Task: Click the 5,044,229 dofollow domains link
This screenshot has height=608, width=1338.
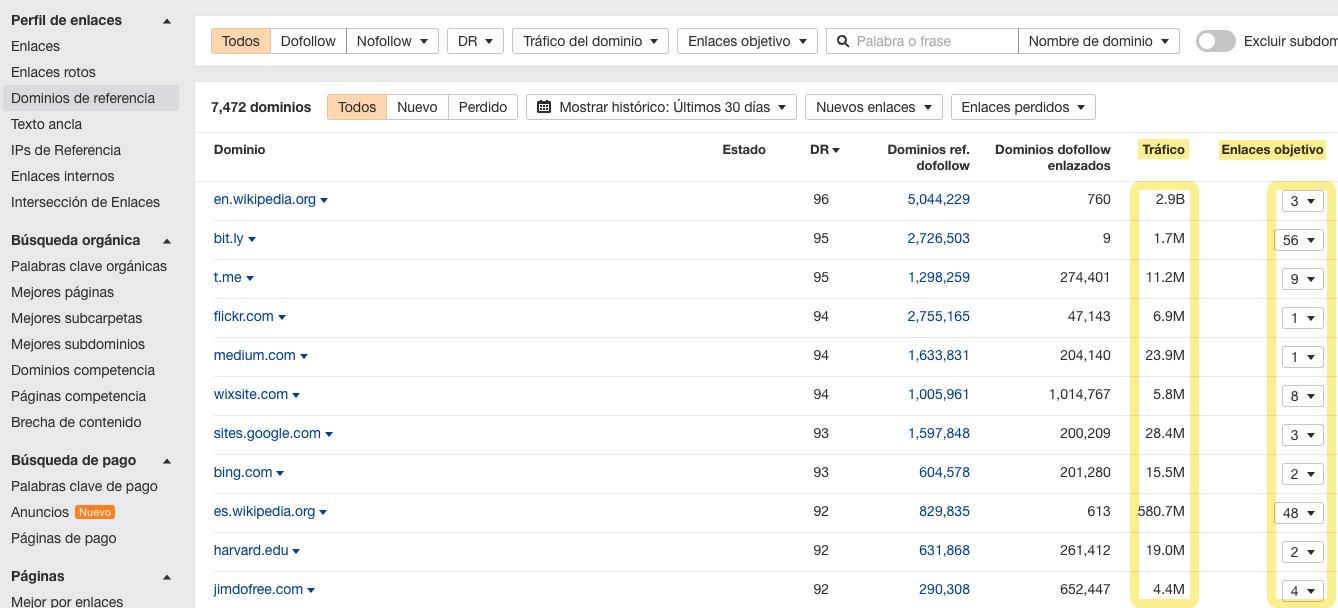Action: [938, 199]
